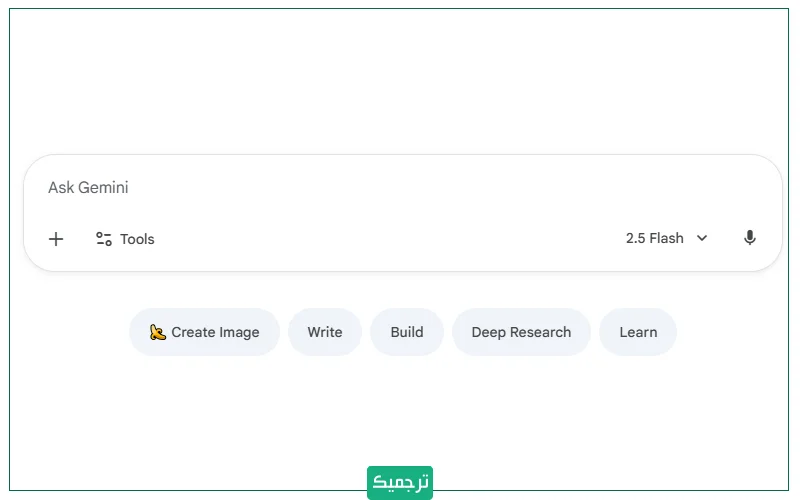Activate the microphone voice input icon
This screenshot has height=500, width=800.
(750, 238)
